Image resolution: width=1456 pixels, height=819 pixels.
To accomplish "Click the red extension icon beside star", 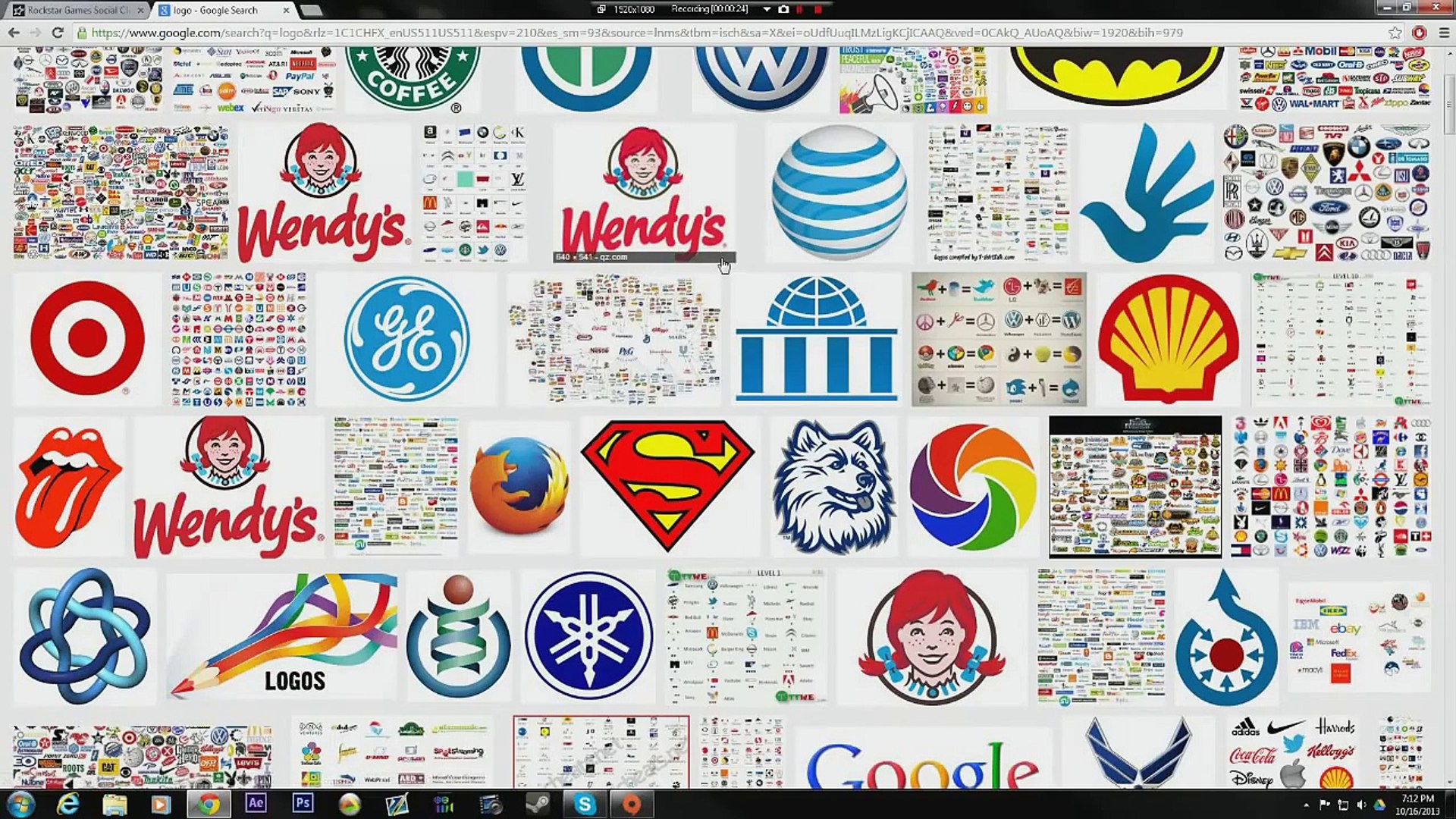I will [1419, 33].
